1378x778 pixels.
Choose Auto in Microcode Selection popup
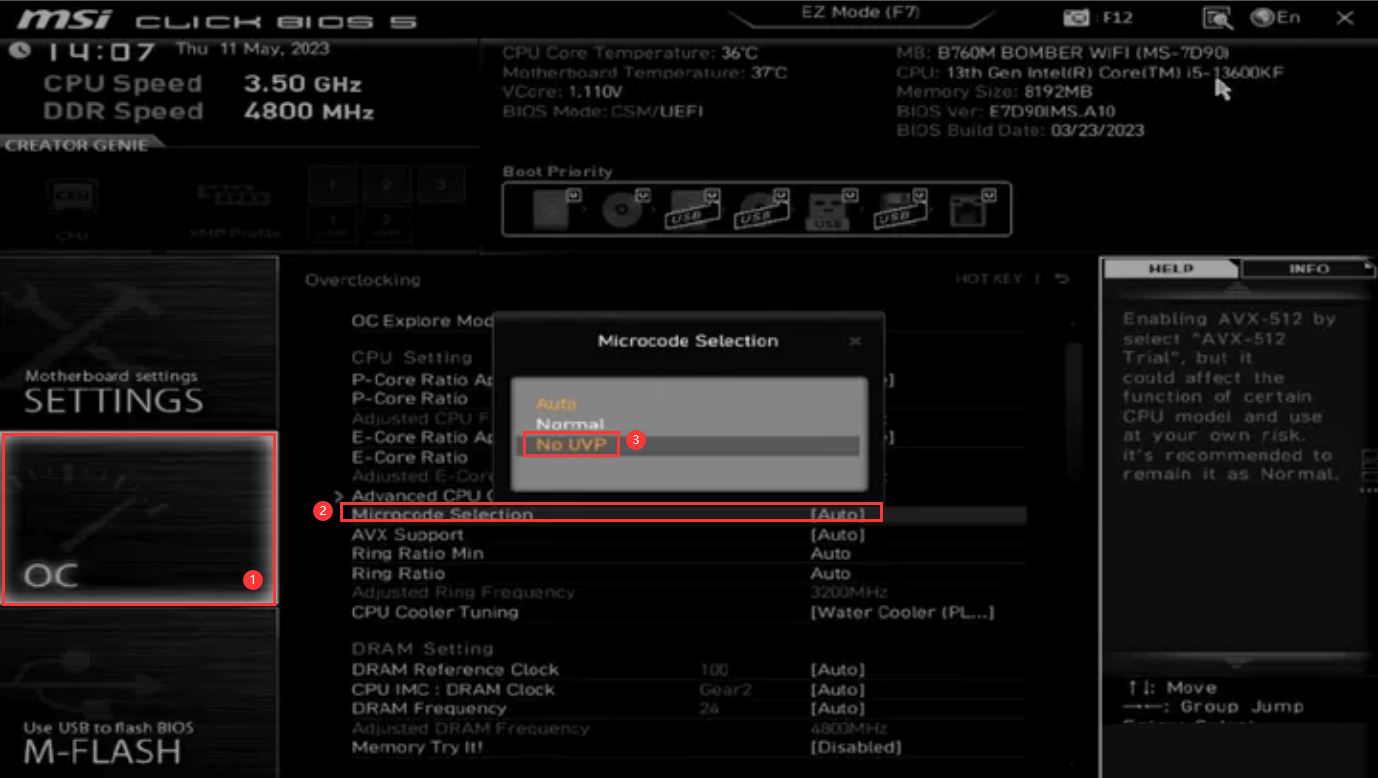(x=556, y=404)
